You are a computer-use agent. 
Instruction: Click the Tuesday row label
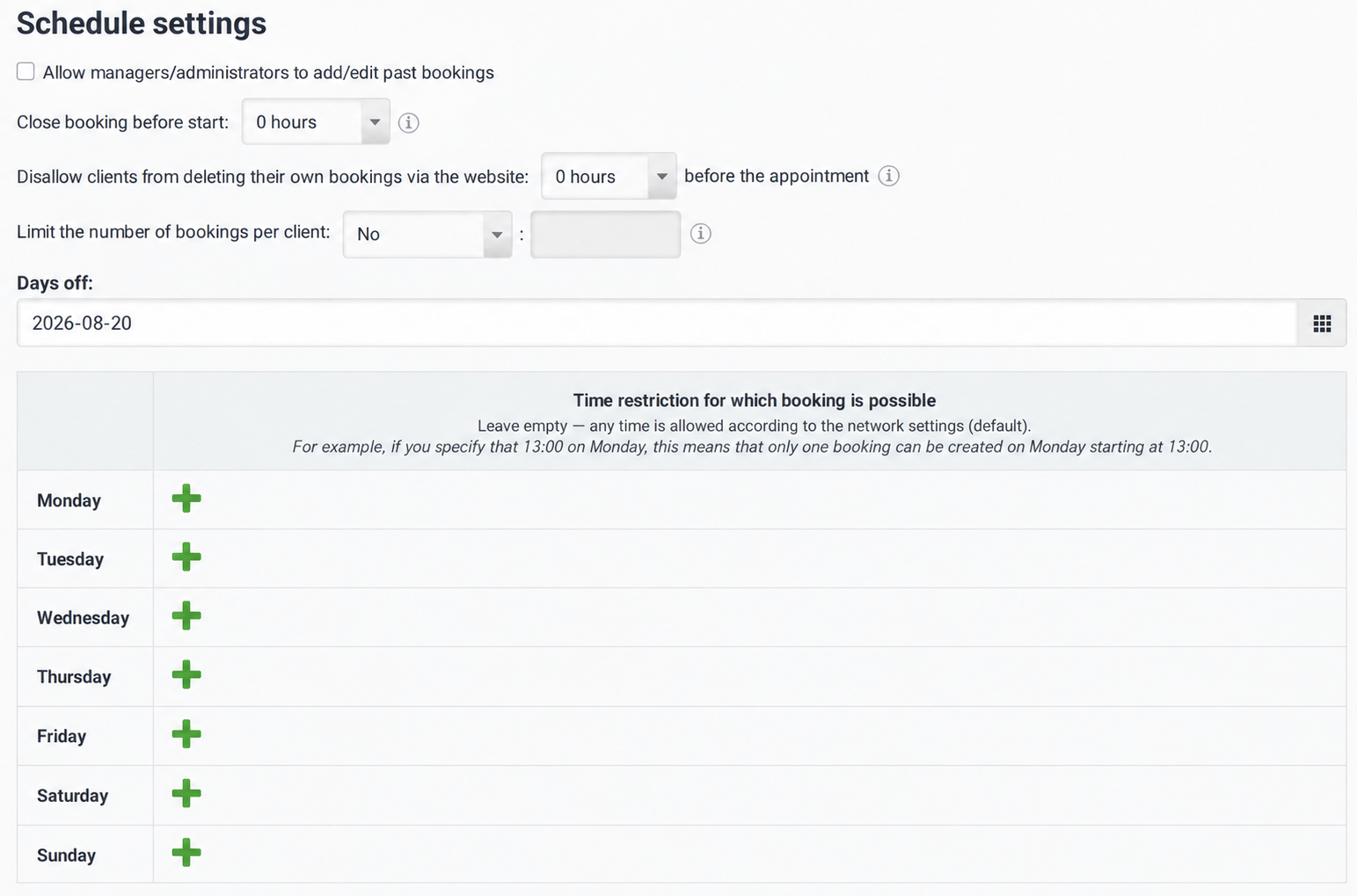[x=70, y=559]
